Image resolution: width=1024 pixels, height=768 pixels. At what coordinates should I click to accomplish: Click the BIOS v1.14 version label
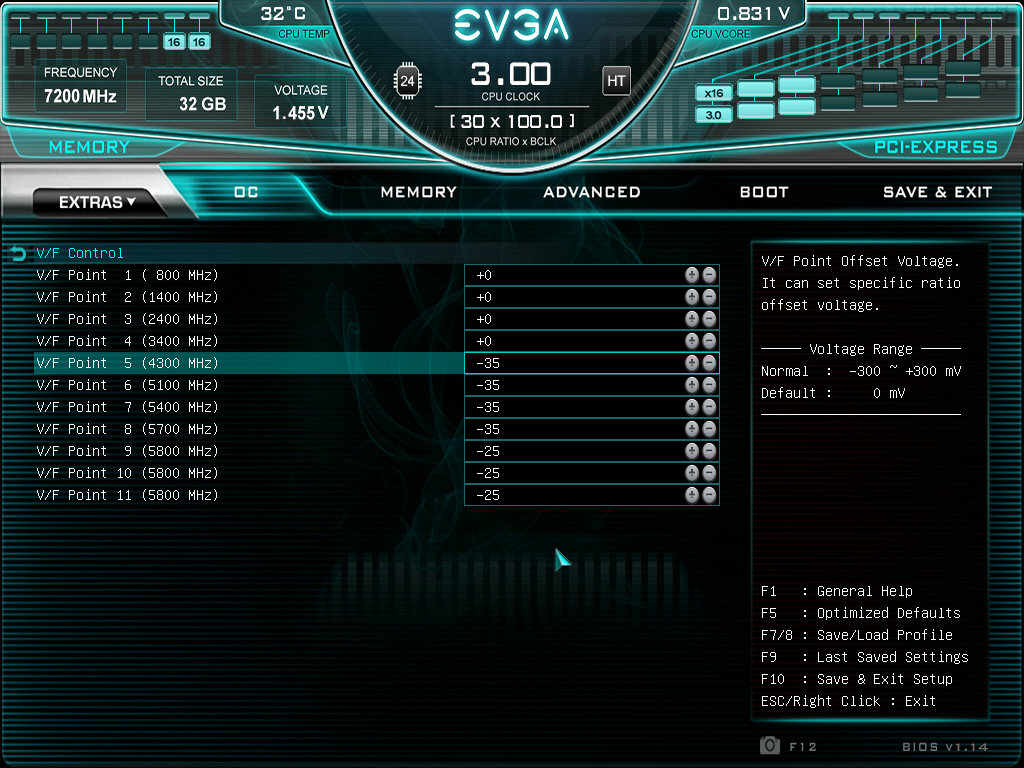click(945, 746)
